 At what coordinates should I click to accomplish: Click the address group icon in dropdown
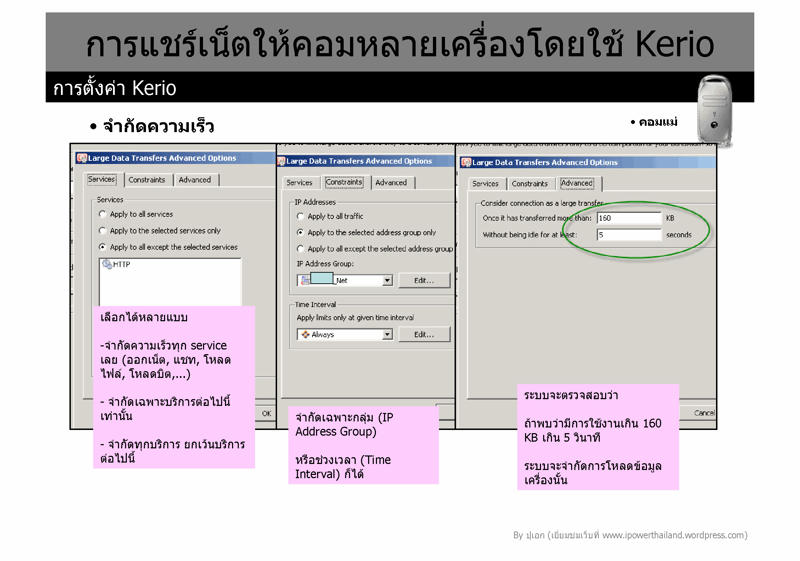[x=305, y=280]
